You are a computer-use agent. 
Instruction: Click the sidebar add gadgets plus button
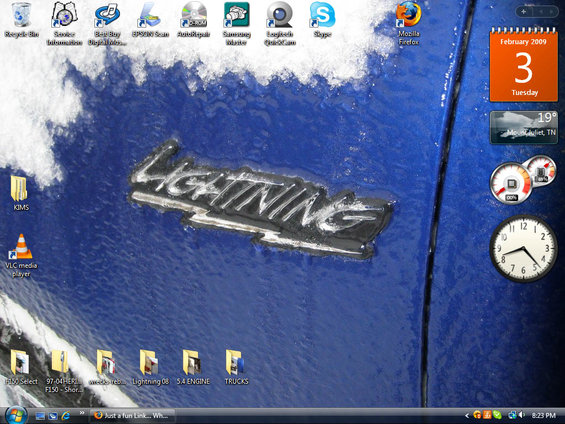pyautogui.click(x=523, y=12)
